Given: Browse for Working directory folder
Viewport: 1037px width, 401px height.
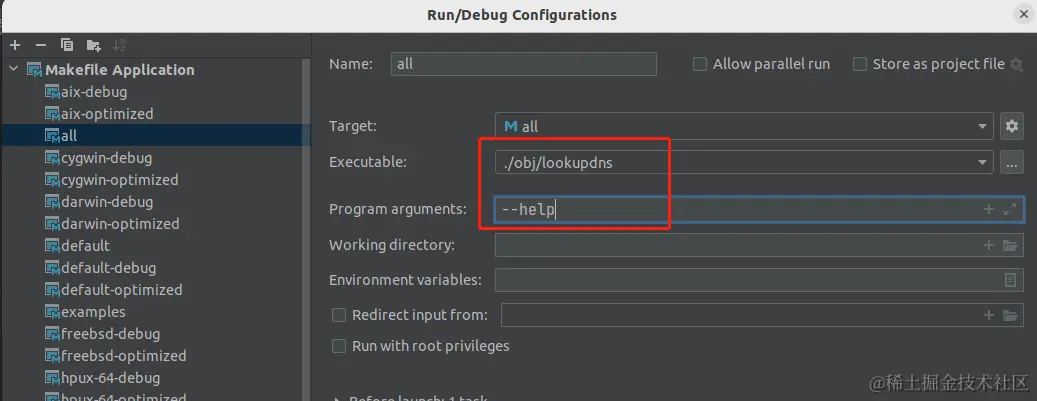Looking at the screenshot, I should click(1010, 245).
